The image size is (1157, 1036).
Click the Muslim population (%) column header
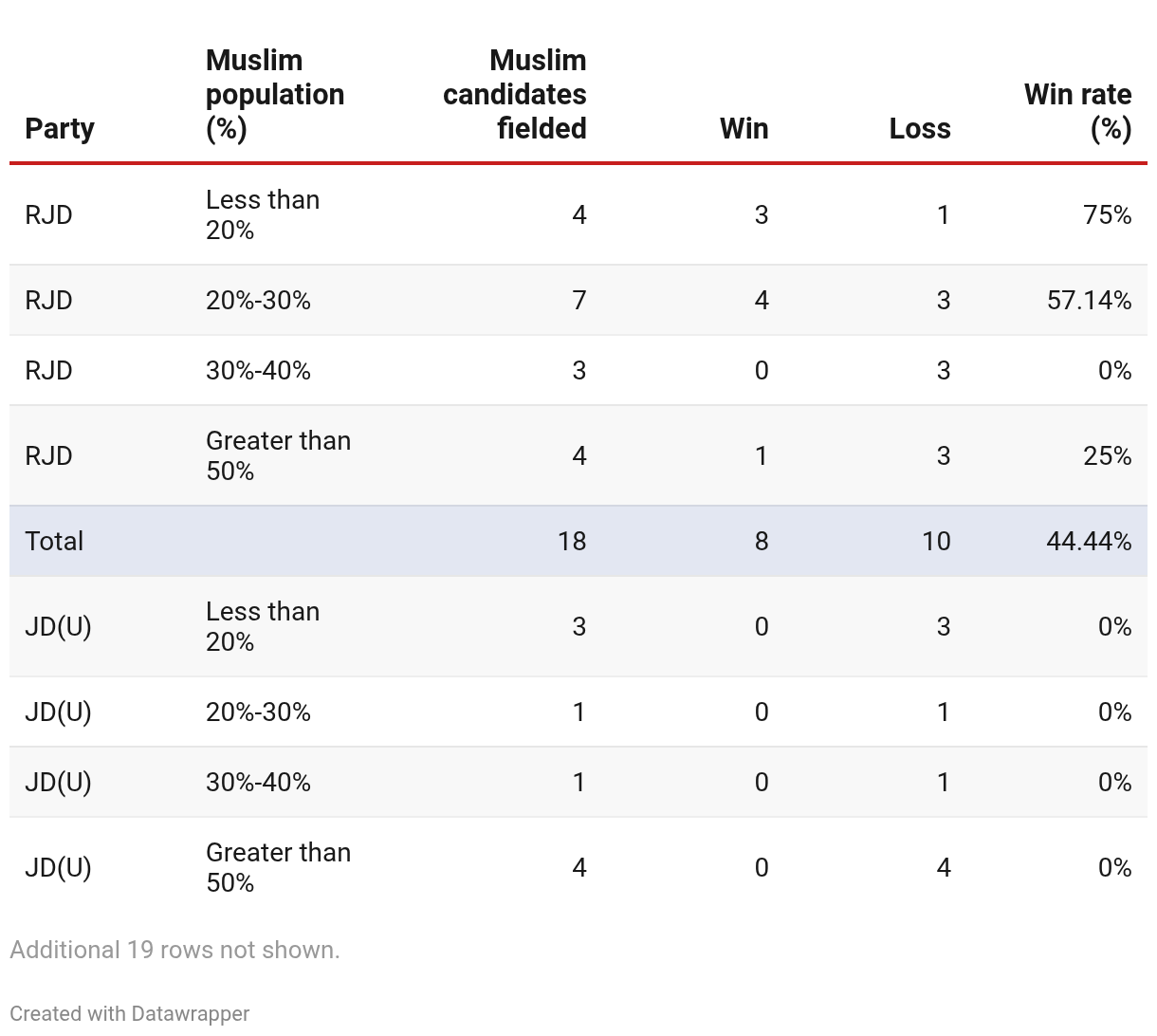point(275,94)
